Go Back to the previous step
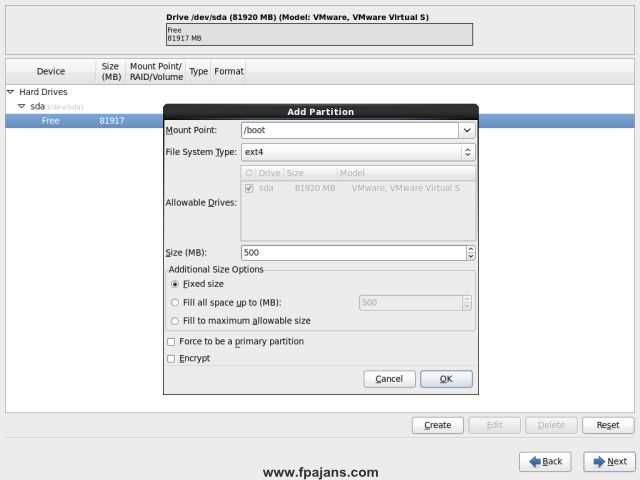This screenshot has width=640, height=480. [545, 462]
